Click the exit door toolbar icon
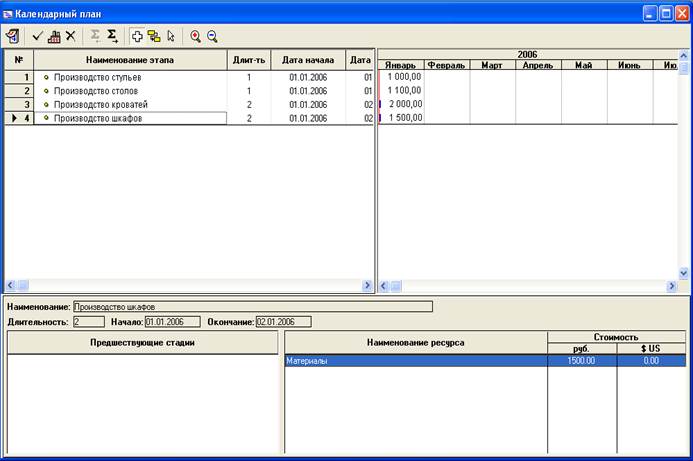This screenshot has height=461, width=693. pyautogui.click(x=13, y=36)
